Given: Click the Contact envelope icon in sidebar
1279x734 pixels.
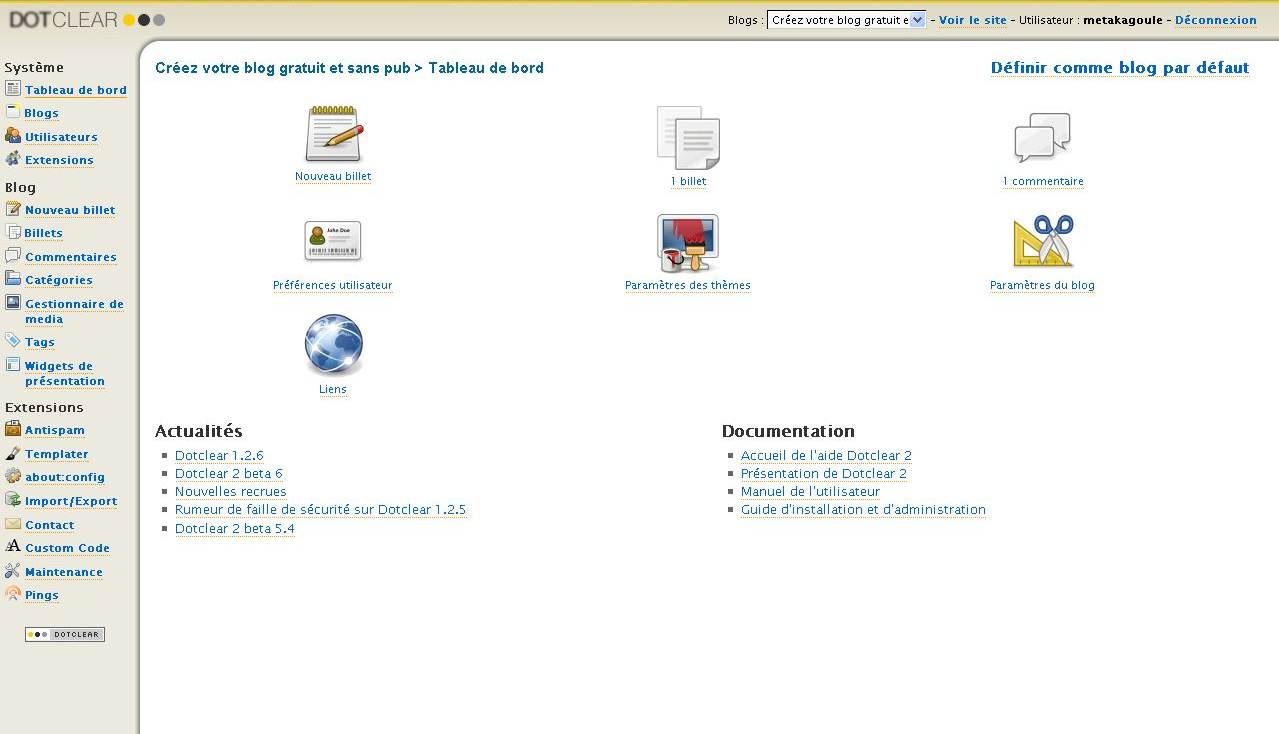Looking at the screenshot, I should pos(13,524).
